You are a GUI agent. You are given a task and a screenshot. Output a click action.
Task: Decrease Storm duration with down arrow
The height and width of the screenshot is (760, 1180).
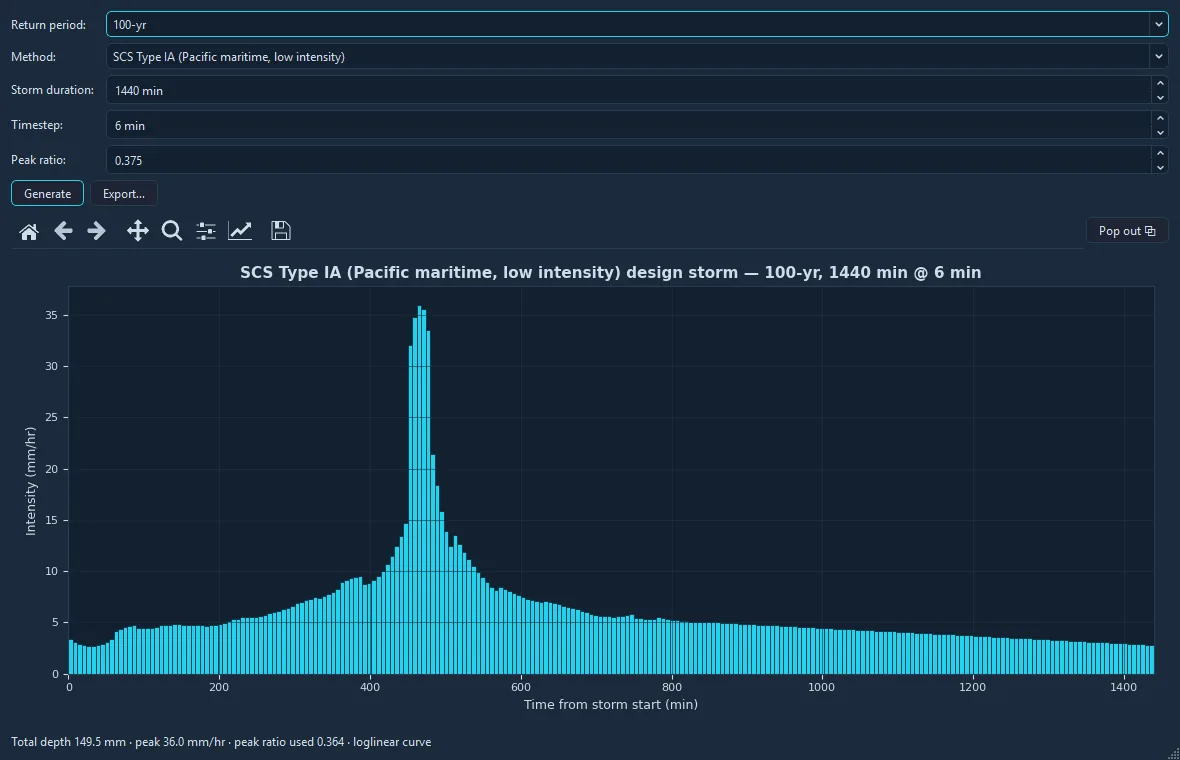click(x=1160, y=97)
